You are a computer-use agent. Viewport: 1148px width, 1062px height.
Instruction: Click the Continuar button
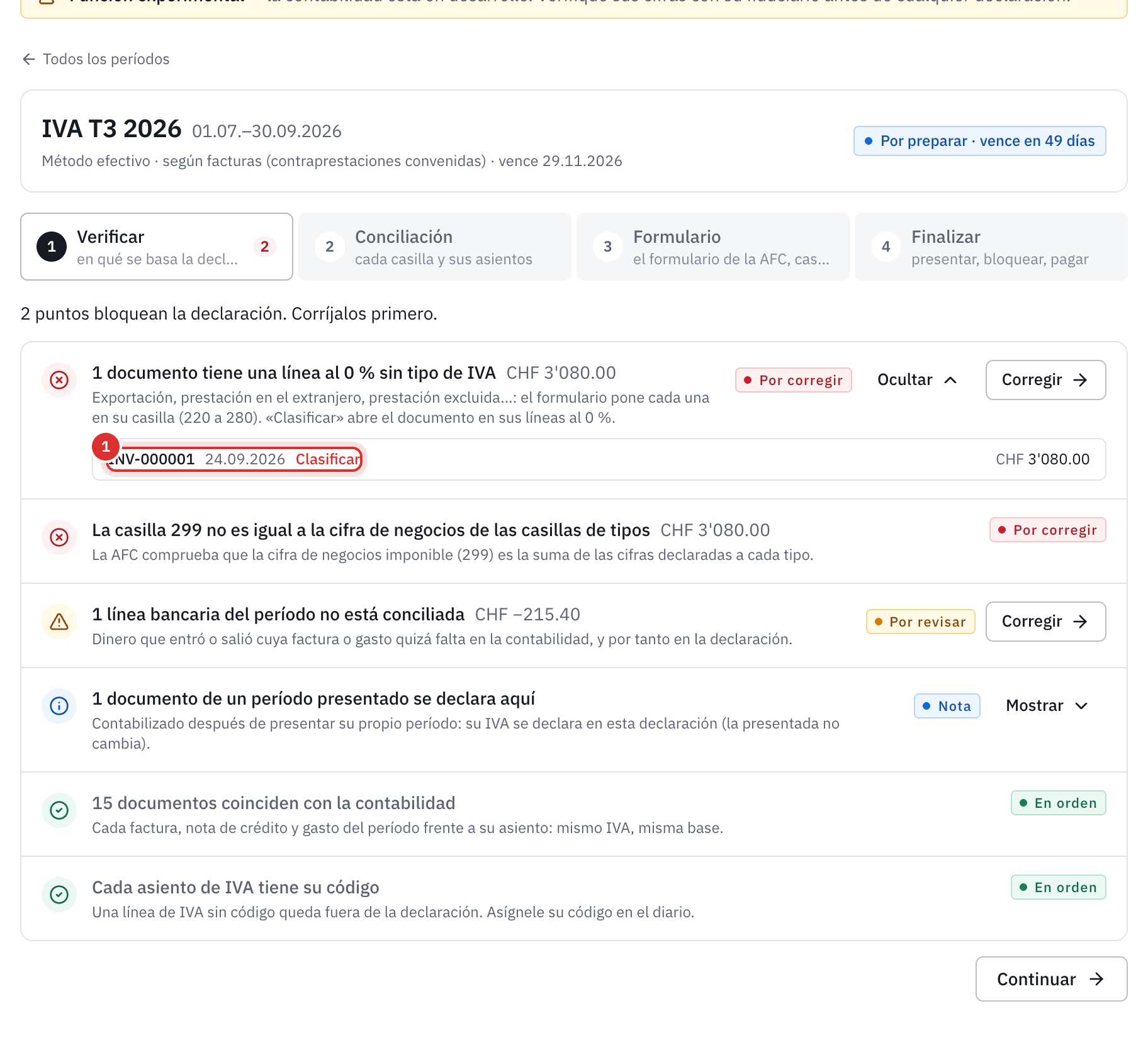point(1051,979)
